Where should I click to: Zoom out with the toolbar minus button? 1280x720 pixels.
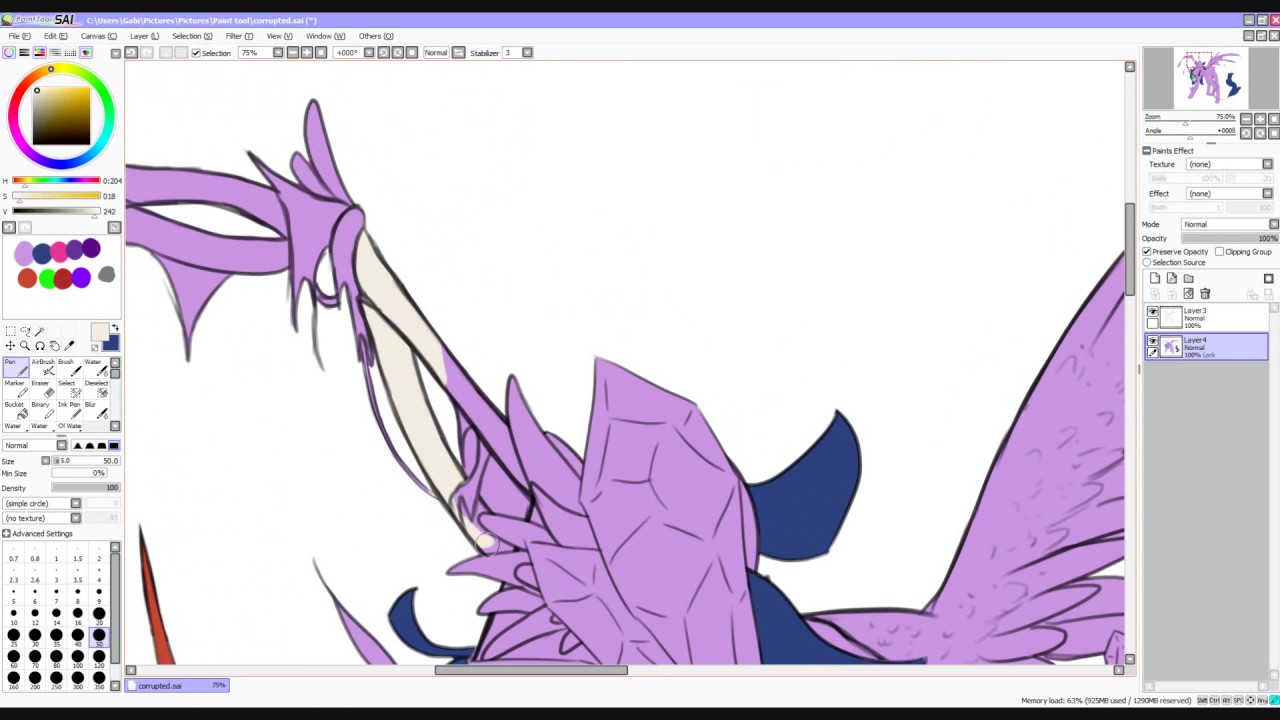293,53
